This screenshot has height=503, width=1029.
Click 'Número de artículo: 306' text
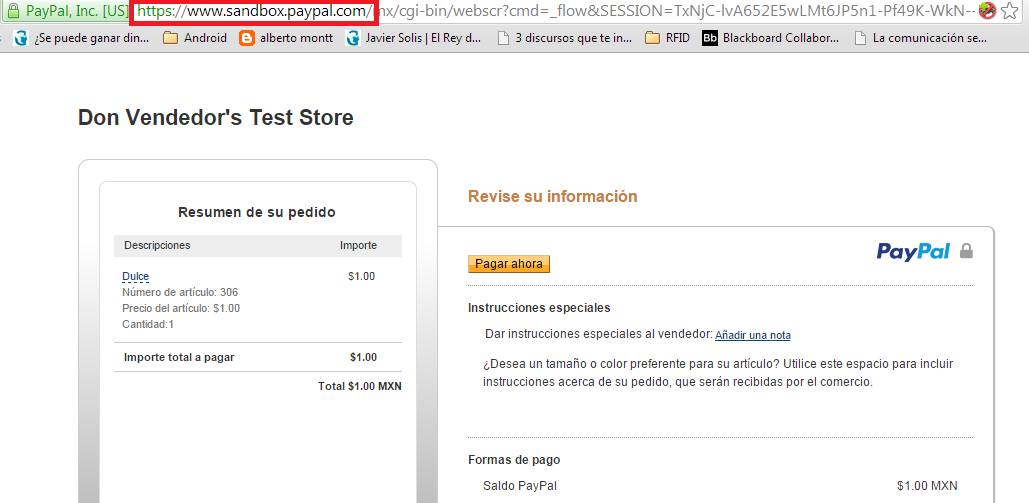[180, 292]
